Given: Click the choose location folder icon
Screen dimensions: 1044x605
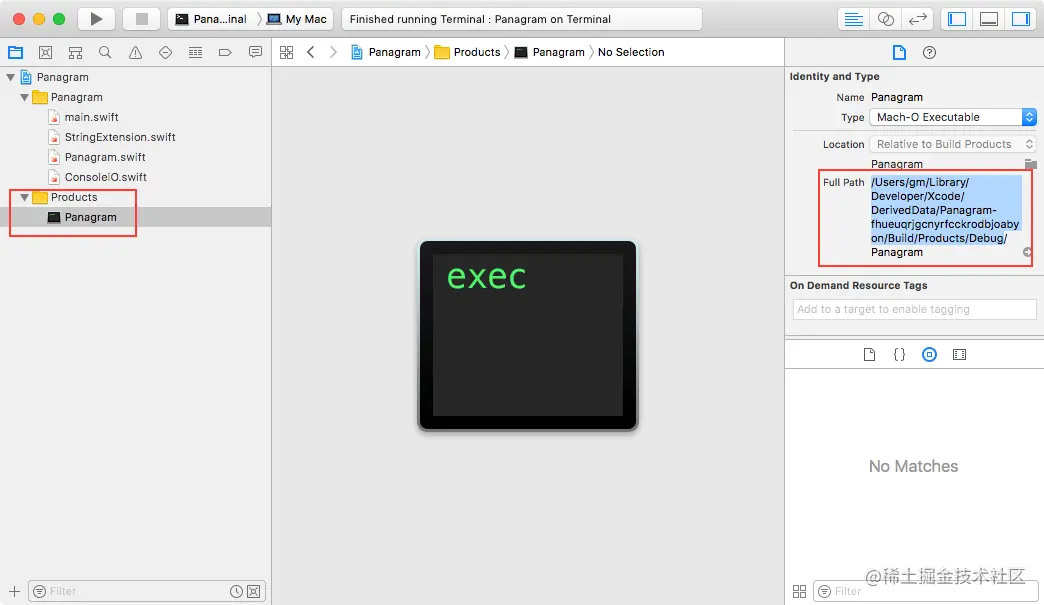Looking at the screenshot, I should pos(1030,164).
